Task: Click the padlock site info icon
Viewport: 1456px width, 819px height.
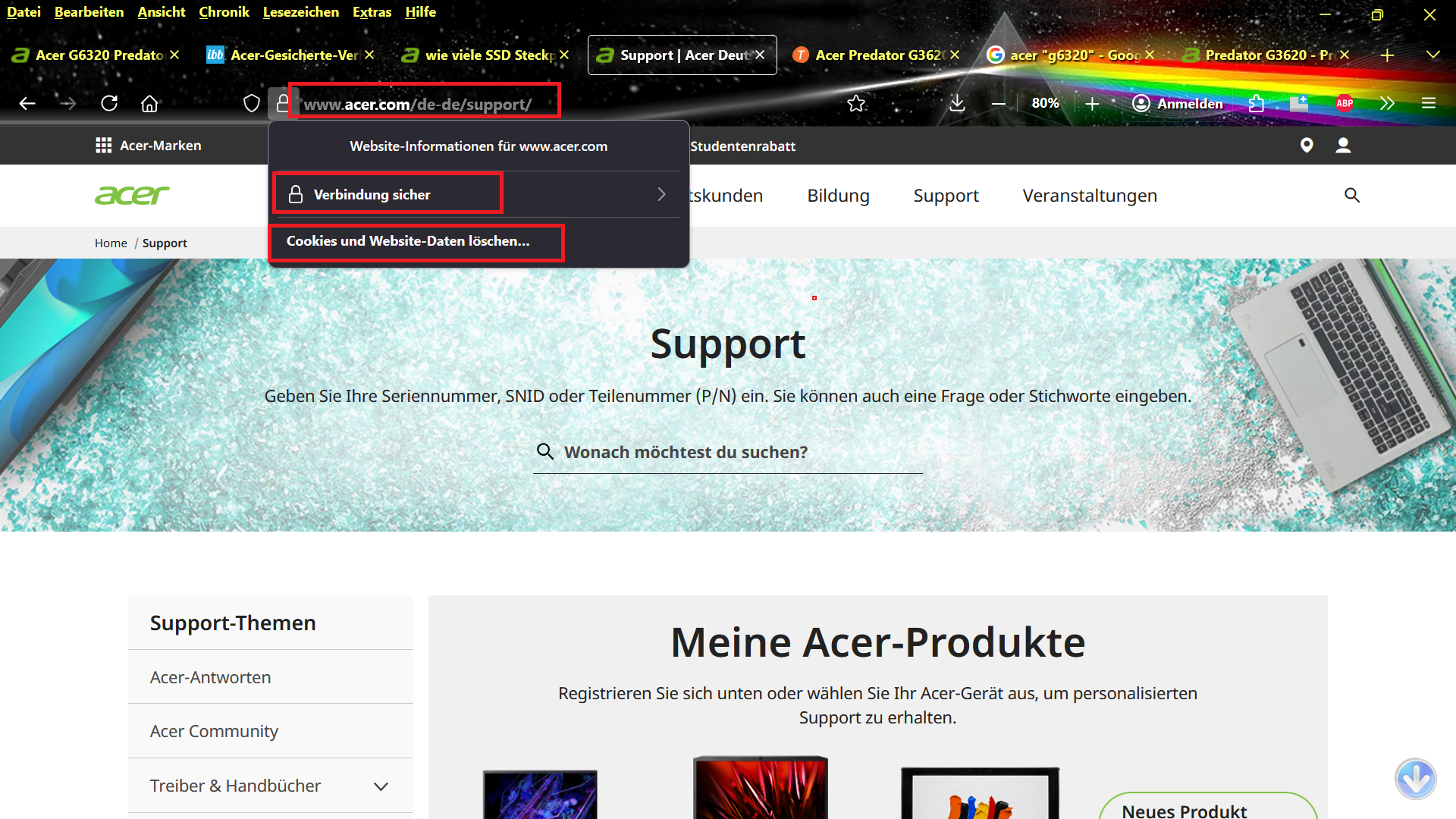Action: point(282,104)
